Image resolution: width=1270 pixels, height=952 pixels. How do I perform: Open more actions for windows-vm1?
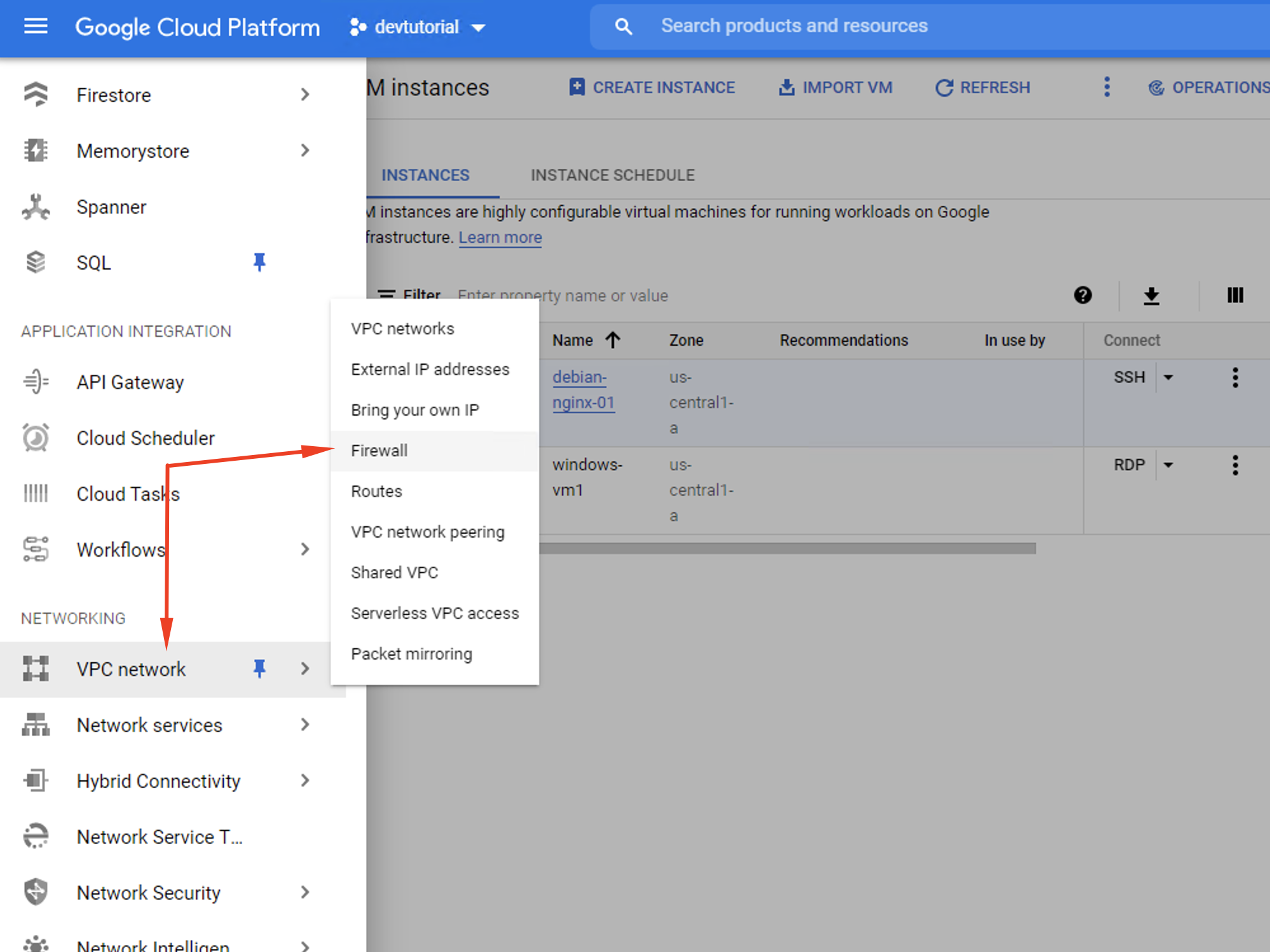point(1235,465)
